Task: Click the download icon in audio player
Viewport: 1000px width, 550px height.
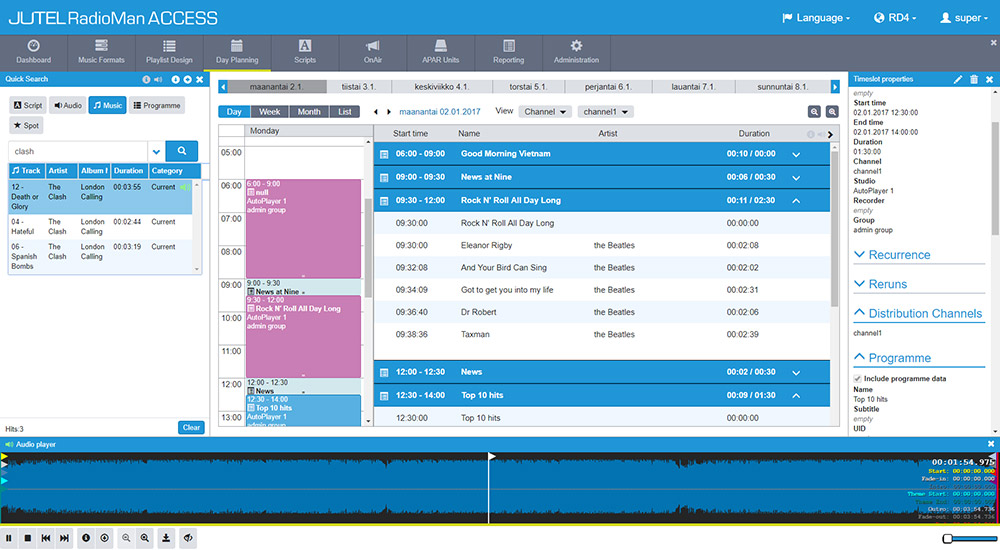Action: [x=166, y=538]
